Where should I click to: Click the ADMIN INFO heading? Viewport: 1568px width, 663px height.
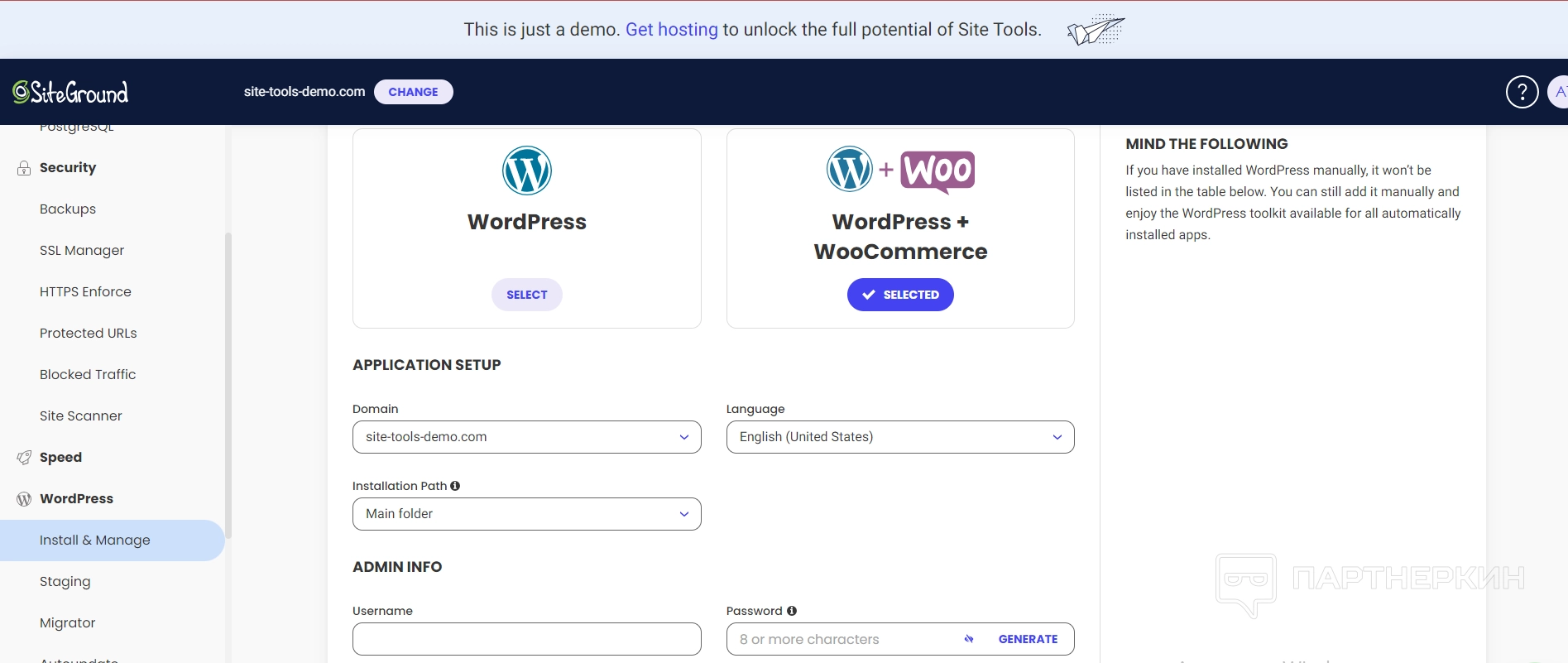tap(397, 567)
